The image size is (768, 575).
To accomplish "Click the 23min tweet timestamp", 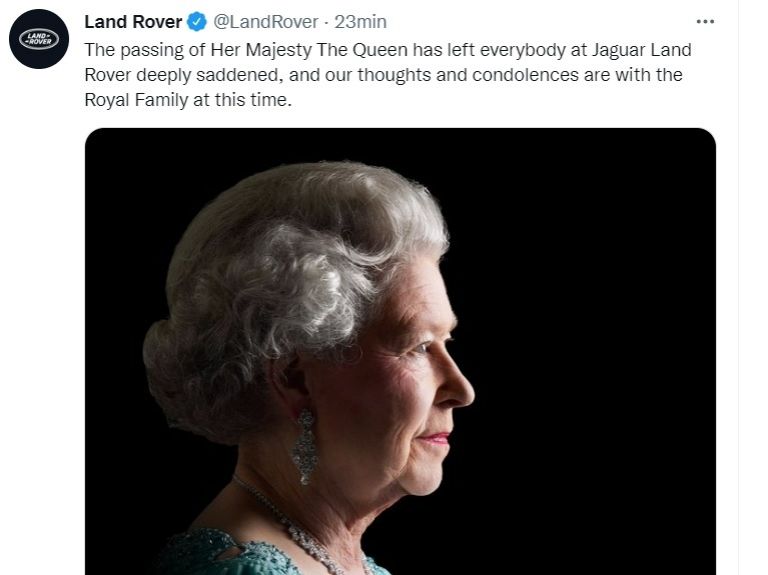I will (x=361, y=22).
